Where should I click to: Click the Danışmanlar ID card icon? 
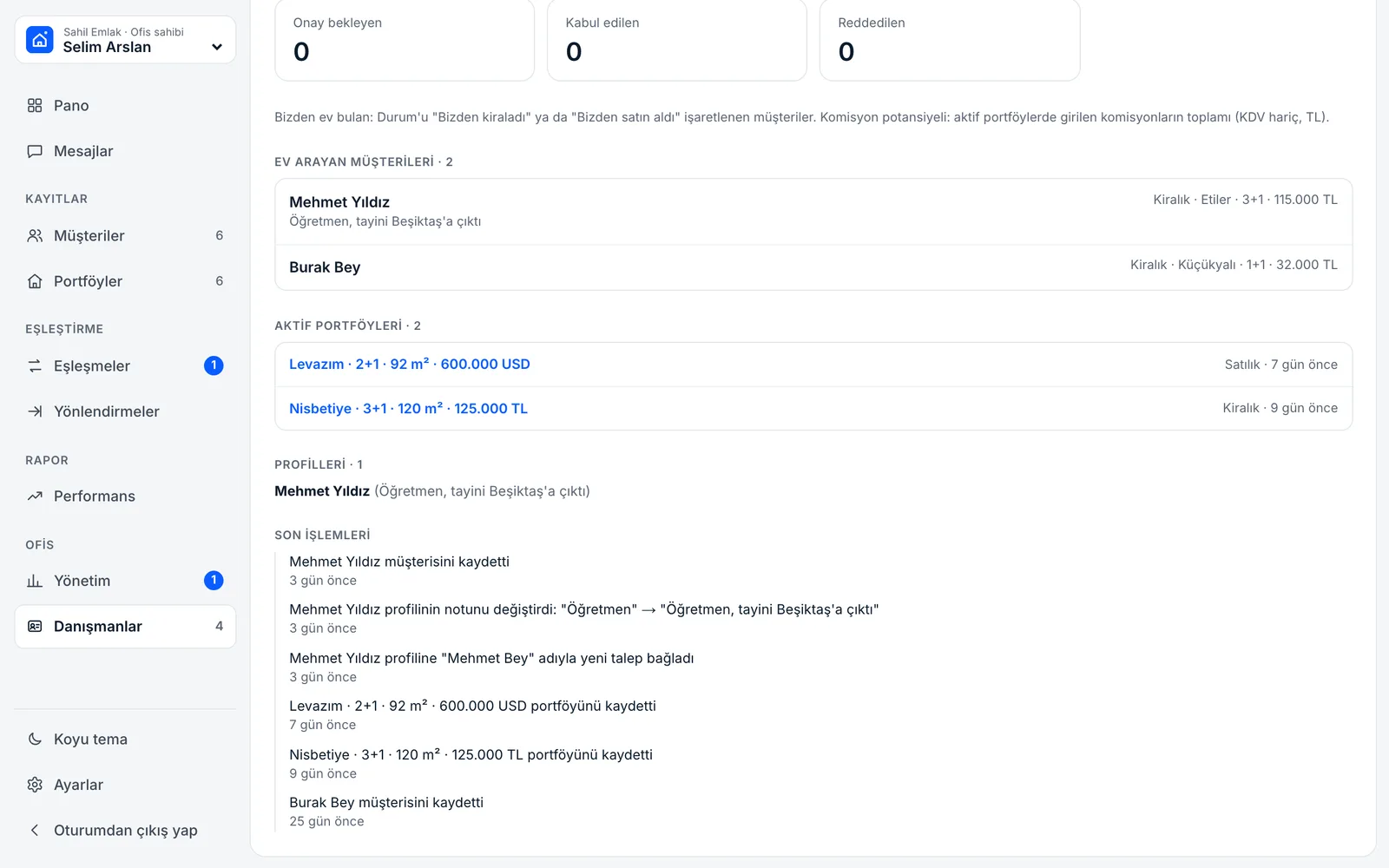[35, 626]
